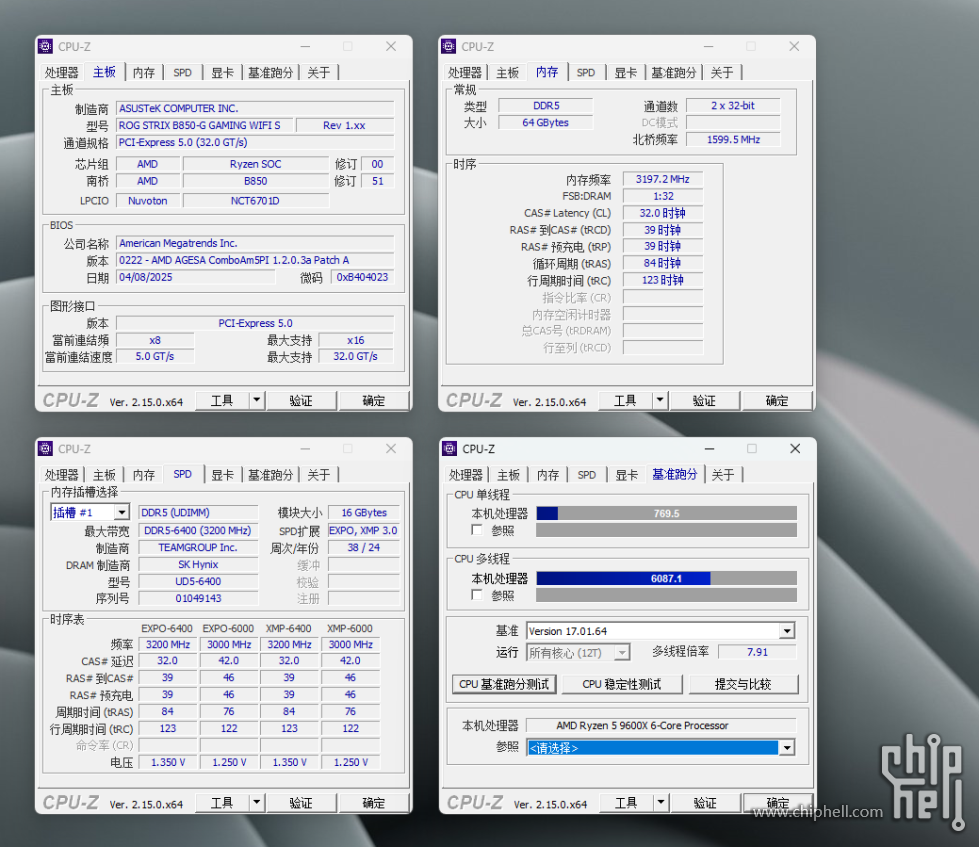Start the CPU 基准跑分测试 button
This screenshot has width=979, height=847.
pos(504,684)
